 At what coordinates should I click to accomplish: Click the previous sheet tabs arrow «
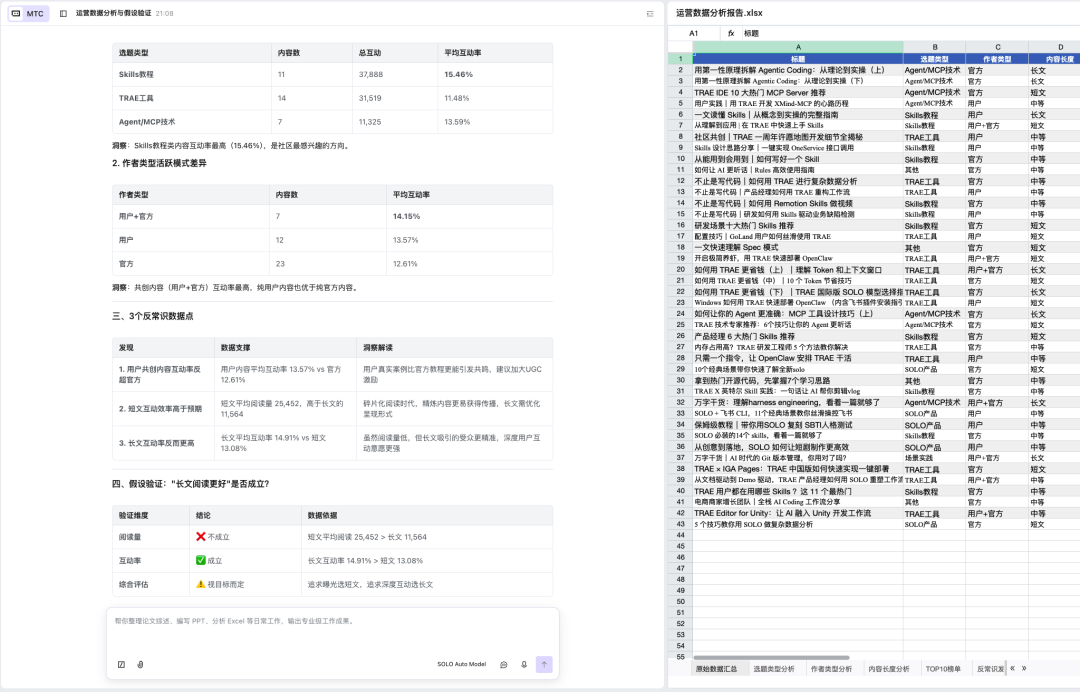[1012, 669]
